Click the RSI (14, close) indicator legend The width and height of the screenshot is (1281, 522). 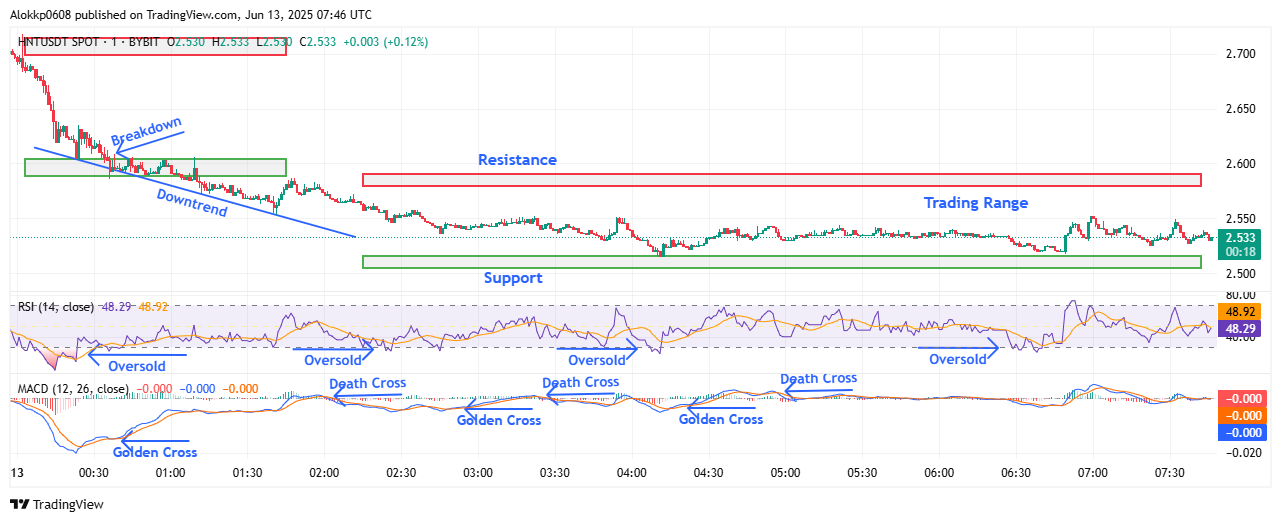tap(54, 307)
